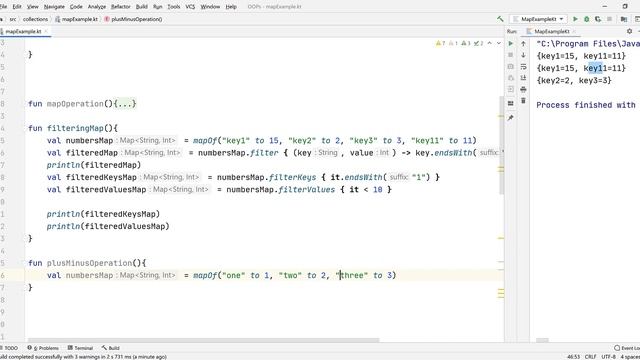The width and height of the screenshot is (640, 360).
Task: Open the Tools menu
Action: tap(174, 7)
